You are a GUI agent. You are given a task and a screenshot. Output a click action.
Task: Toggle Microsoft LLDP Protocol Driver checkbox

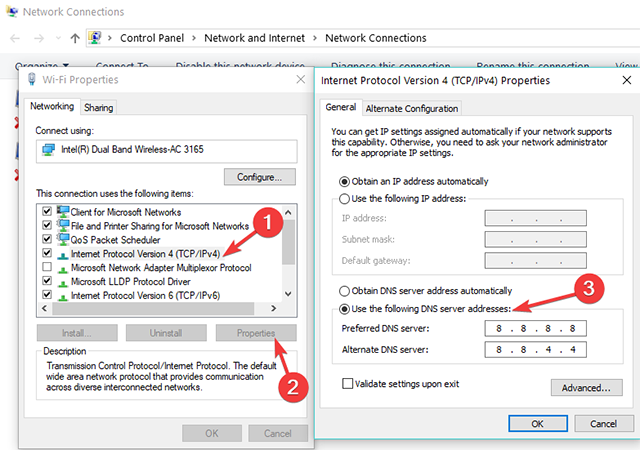point(47,281)
